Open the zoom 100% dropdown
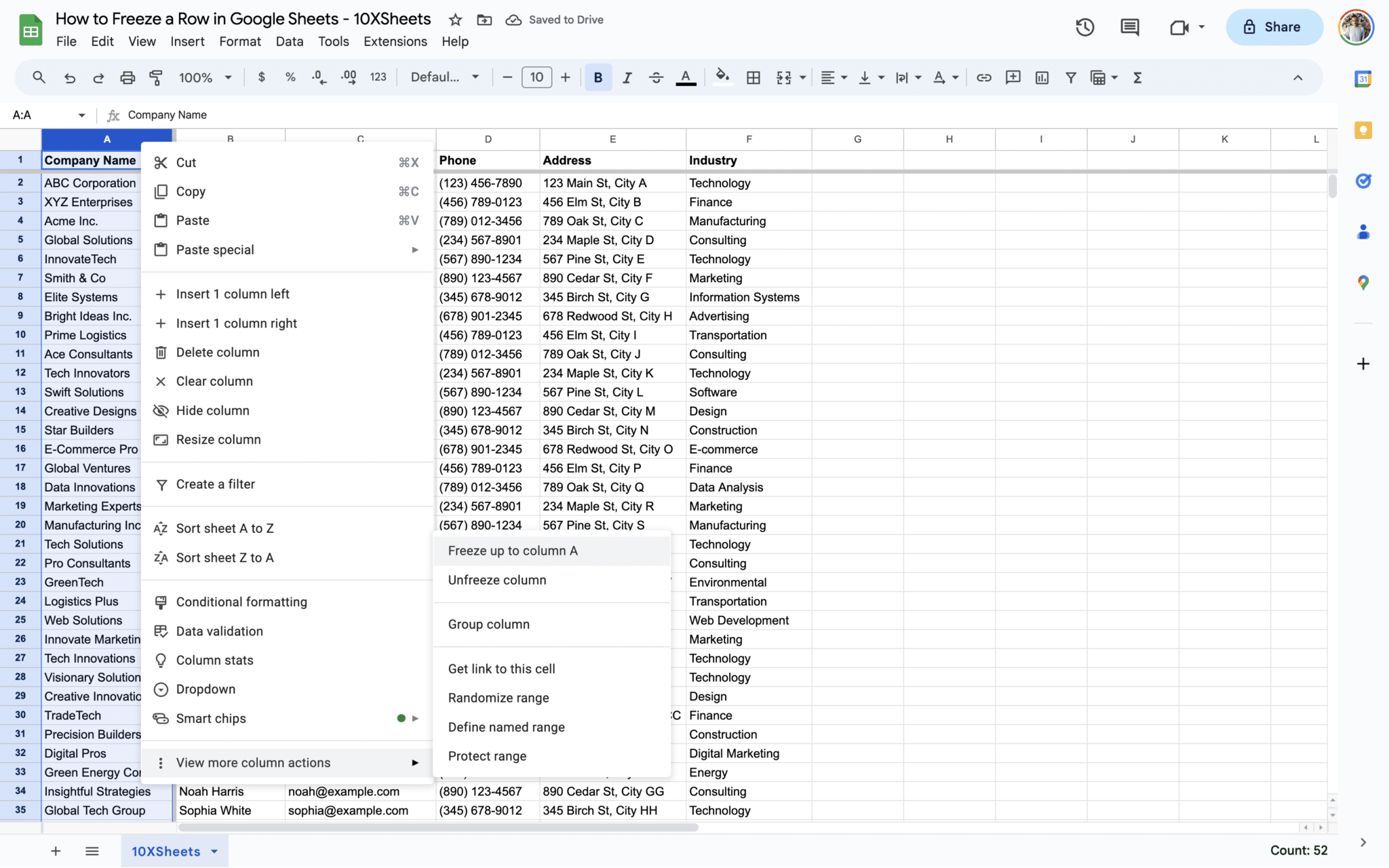This screenshot has width=1389, height=868. [205, 78]
